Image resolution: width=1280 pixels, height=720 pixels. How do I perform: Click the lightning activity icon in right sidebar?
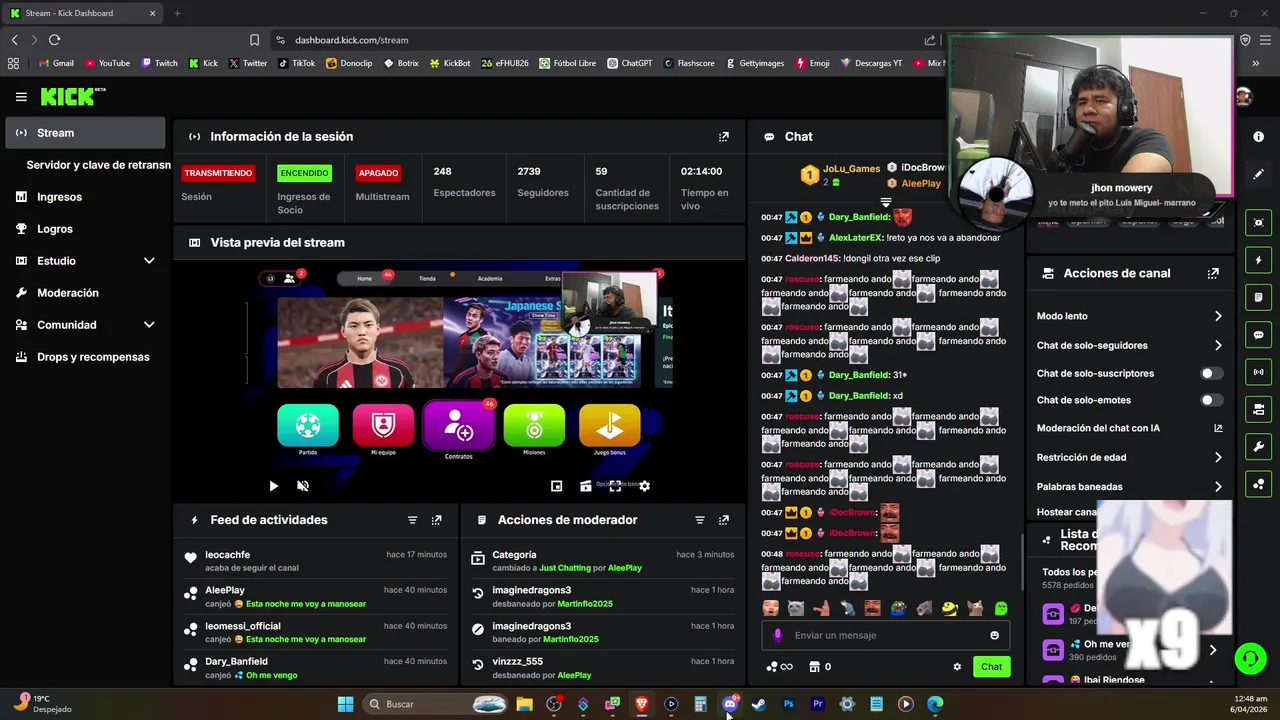[x=1258, y=260]
